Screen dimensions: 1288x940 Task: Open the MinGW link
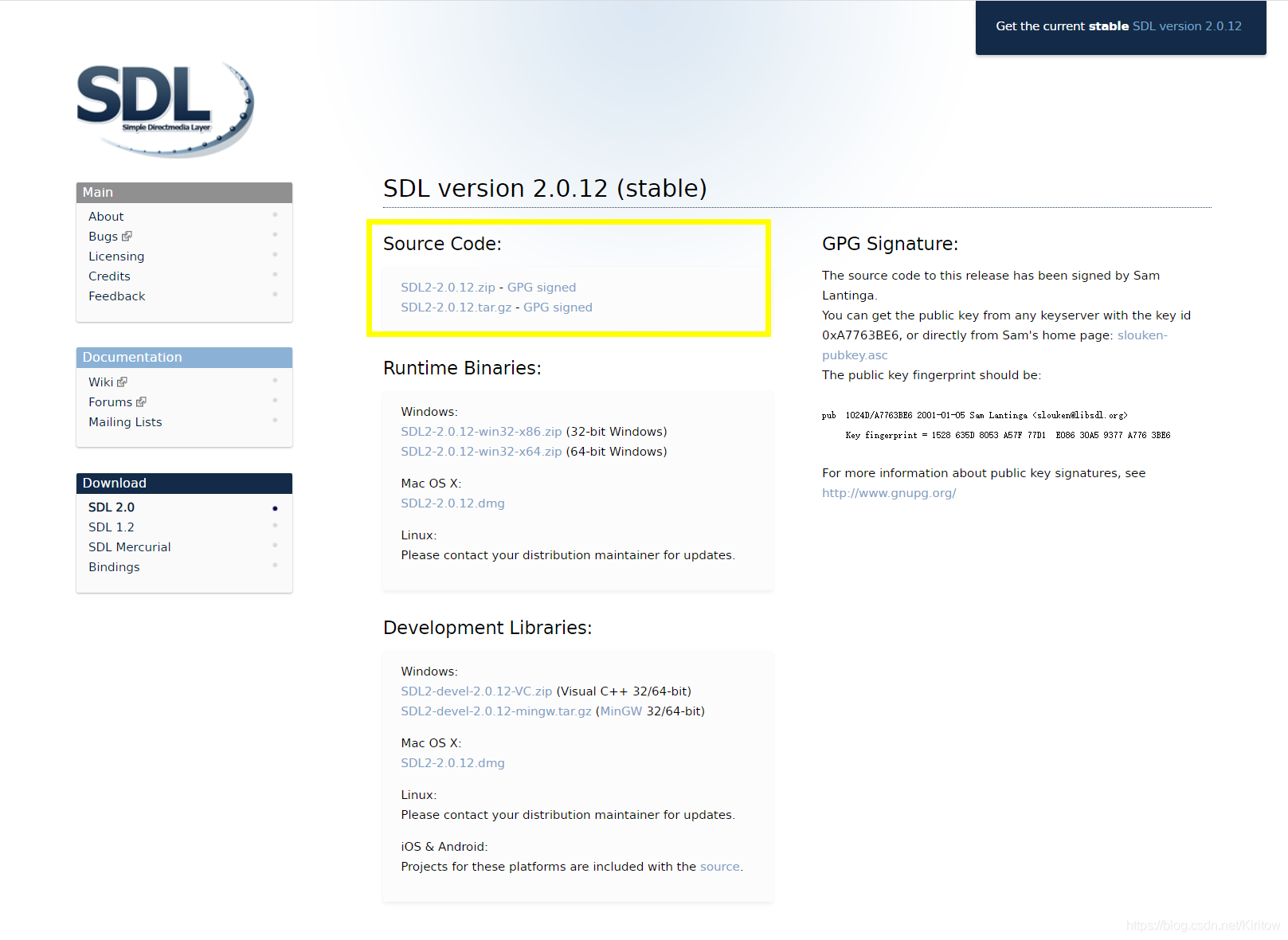coord(621,711)
